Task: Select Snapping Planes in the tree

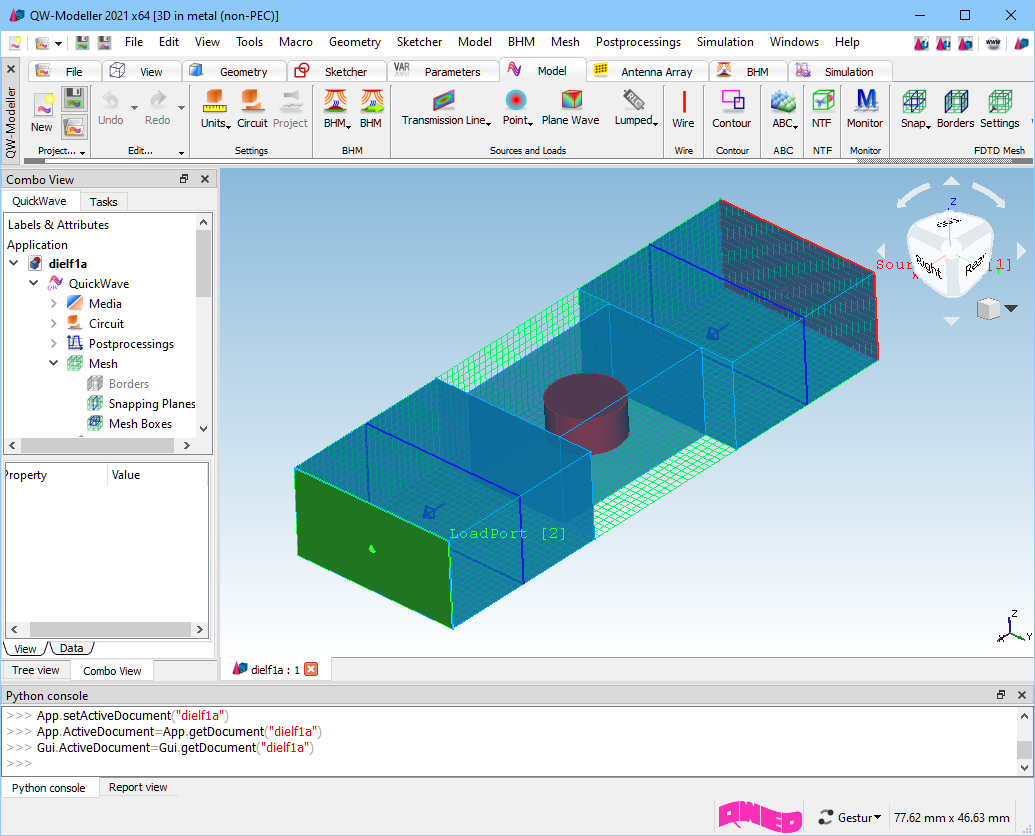Action: (152, 403)
